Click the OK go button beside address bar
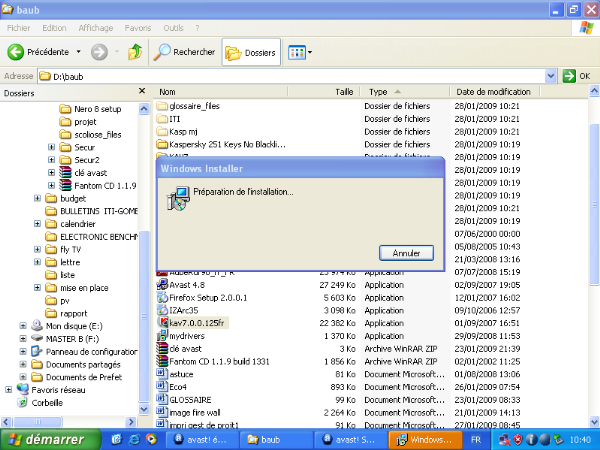600x450 pixels. click(x=576, y=75)
